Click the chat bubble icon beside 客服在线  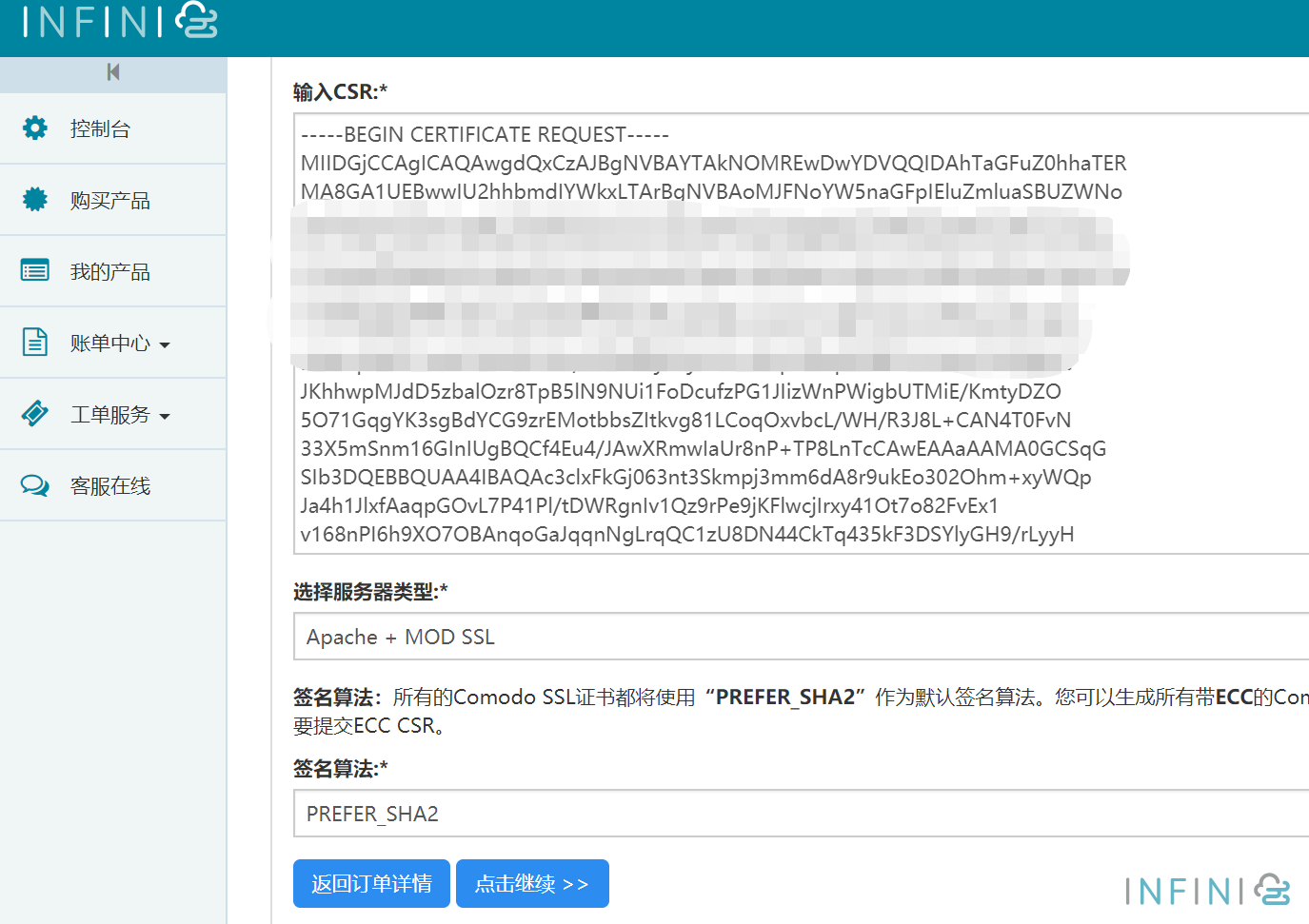[35, 485]
